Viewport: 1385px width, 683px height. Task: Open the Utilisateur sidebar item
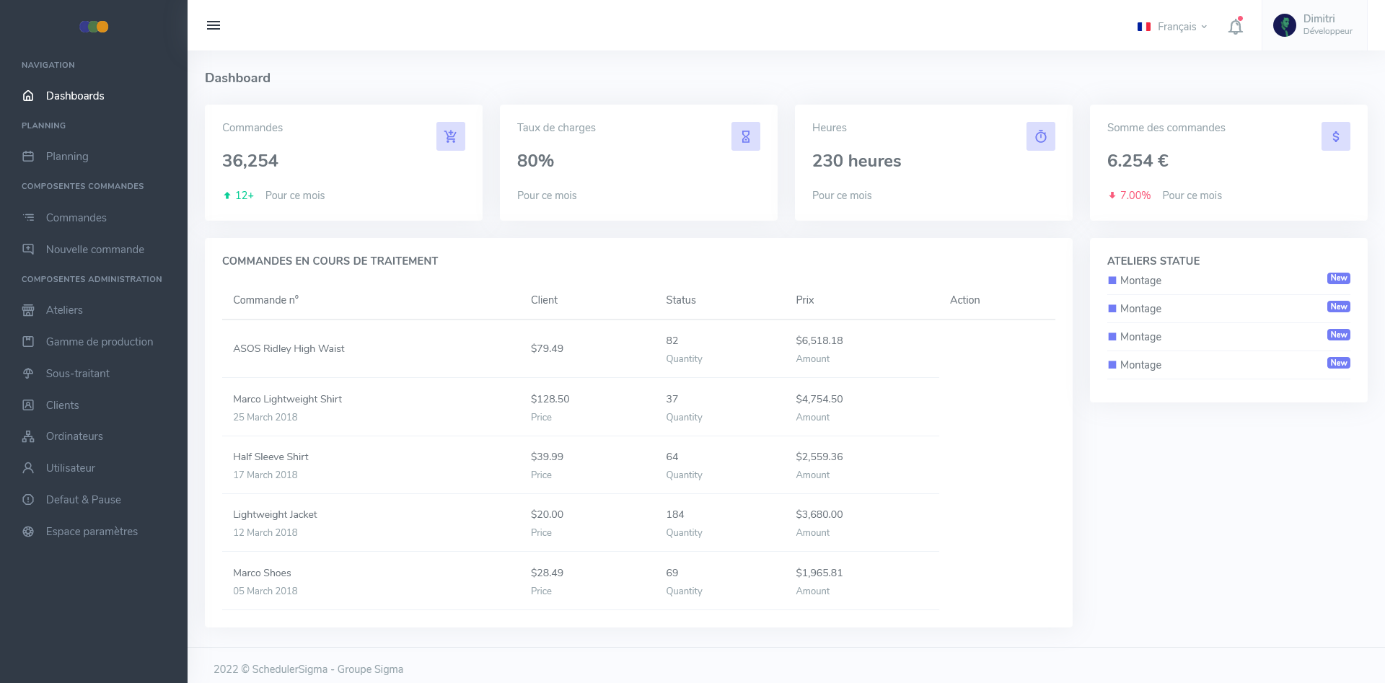coord(93,468)
